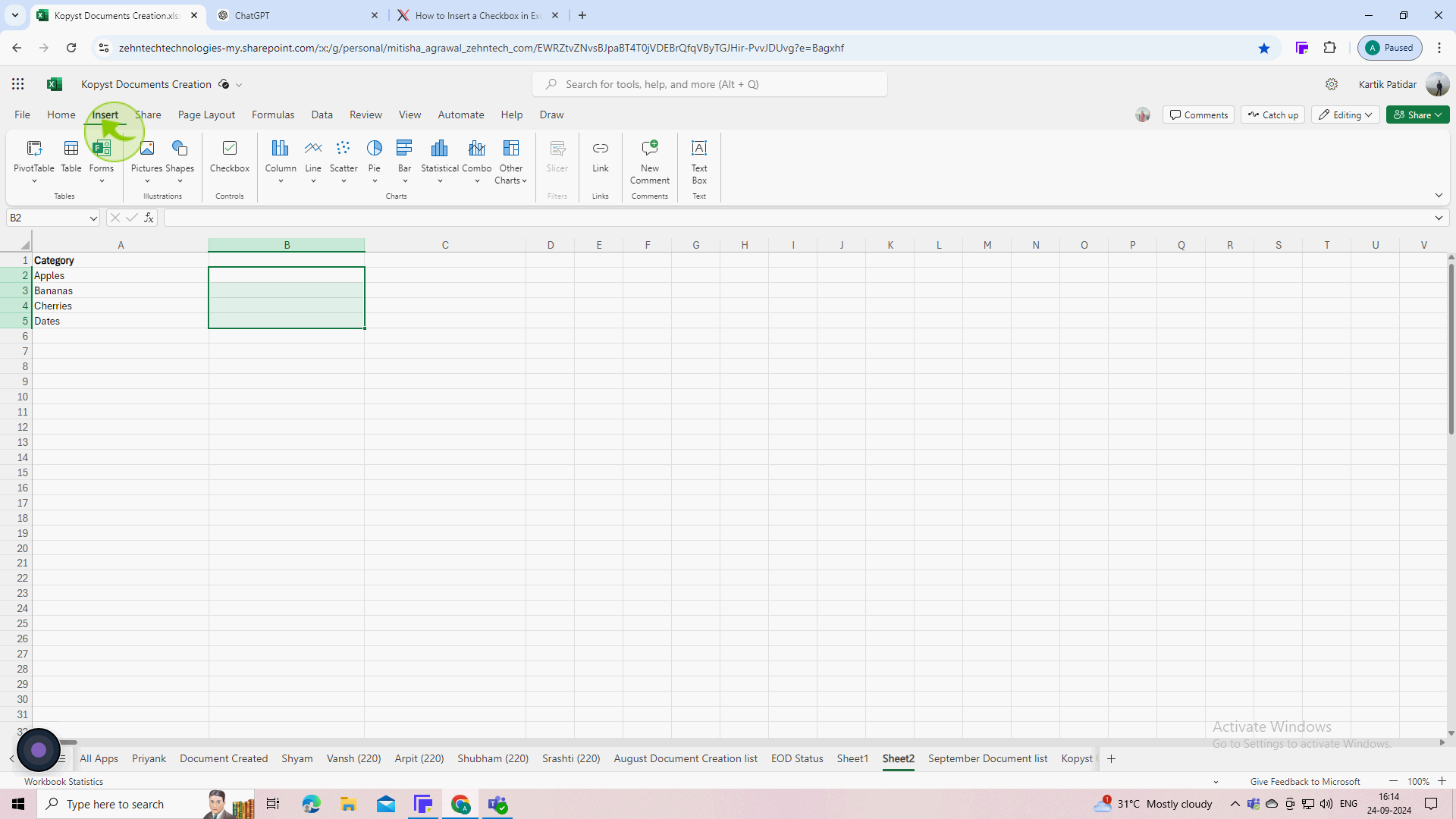Select cell A1 containing Category
Image resolution: width=1456 pixels, height=819 pixels.
coord(121,260)
